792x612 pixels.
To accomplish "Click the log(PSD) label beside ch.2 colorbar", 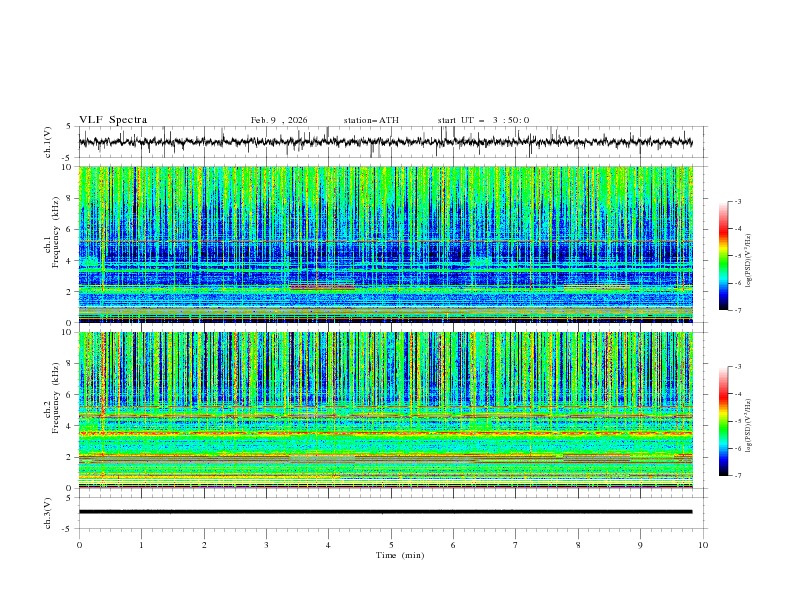I will click(x=748, y=426).
